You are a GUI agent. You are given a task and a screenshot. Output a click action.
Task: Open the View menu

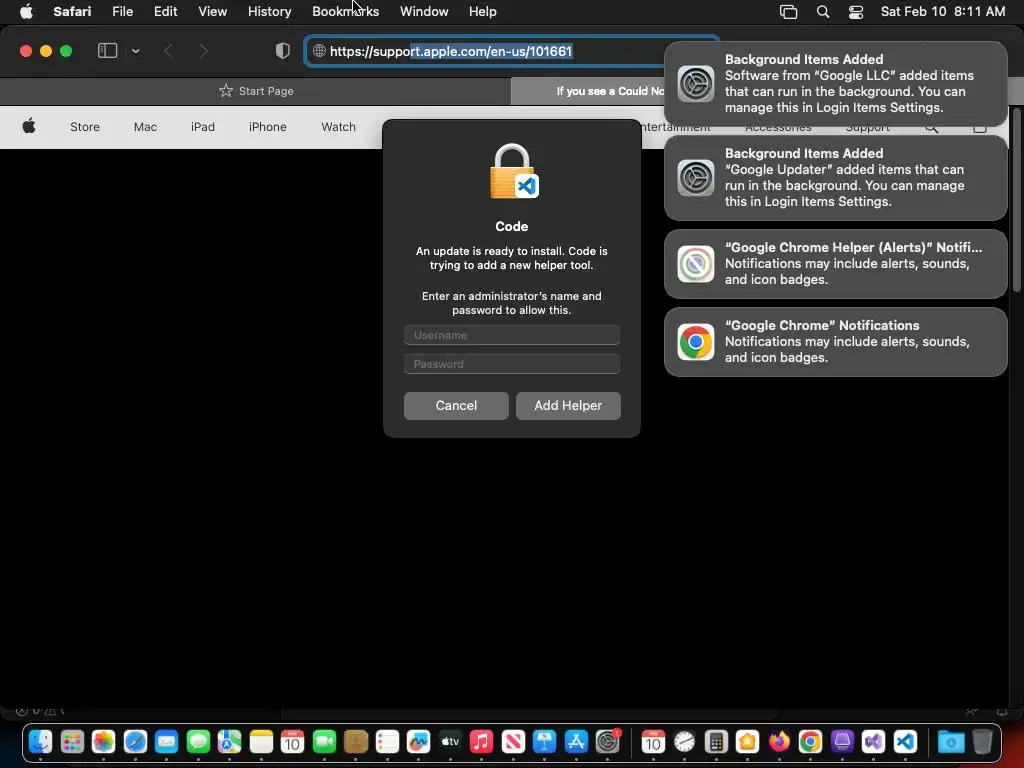pyautogui.click(x=212, y=11)
